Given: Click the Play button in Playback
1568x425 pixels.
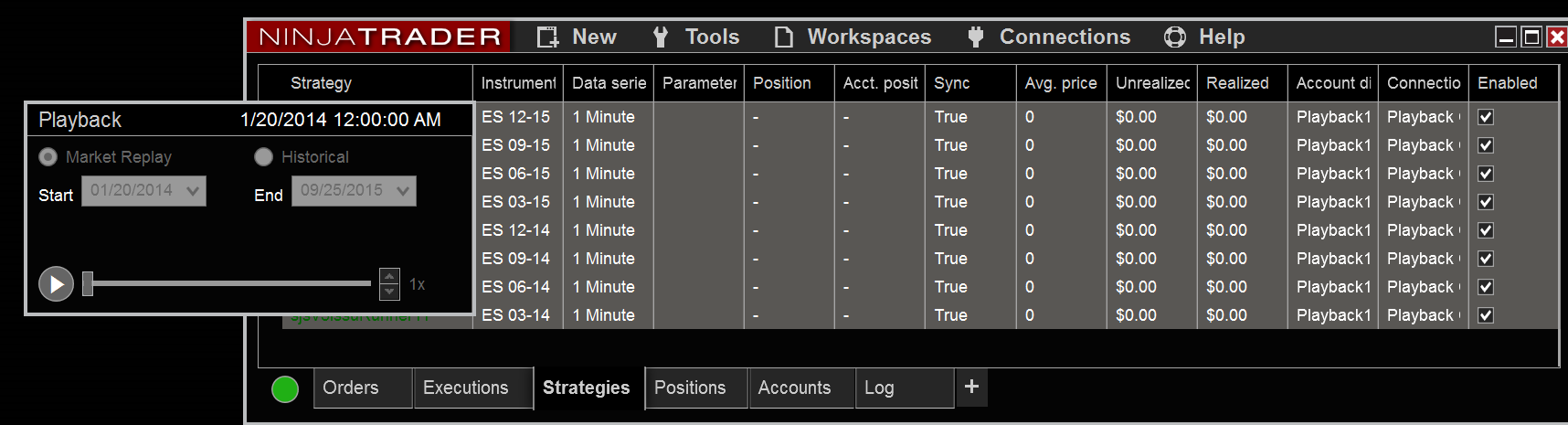Looking at the screenshot, I should pyautogui.click(x=56, y=284).
